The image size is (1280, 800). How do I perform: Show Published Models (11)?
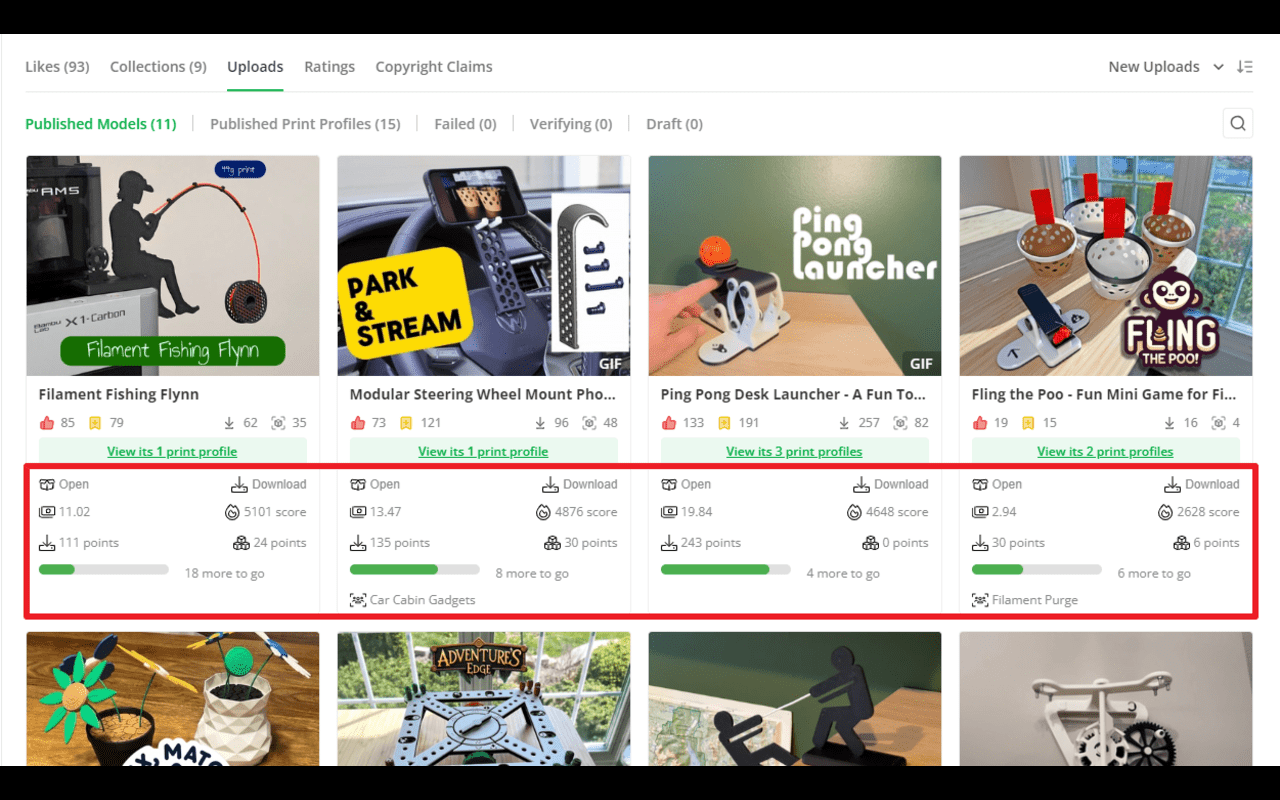(x=101, y=124)
